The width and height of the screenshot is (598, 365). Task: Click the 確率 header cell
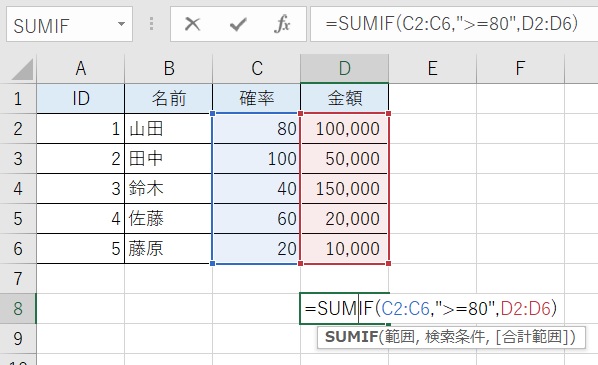(256, 99)
